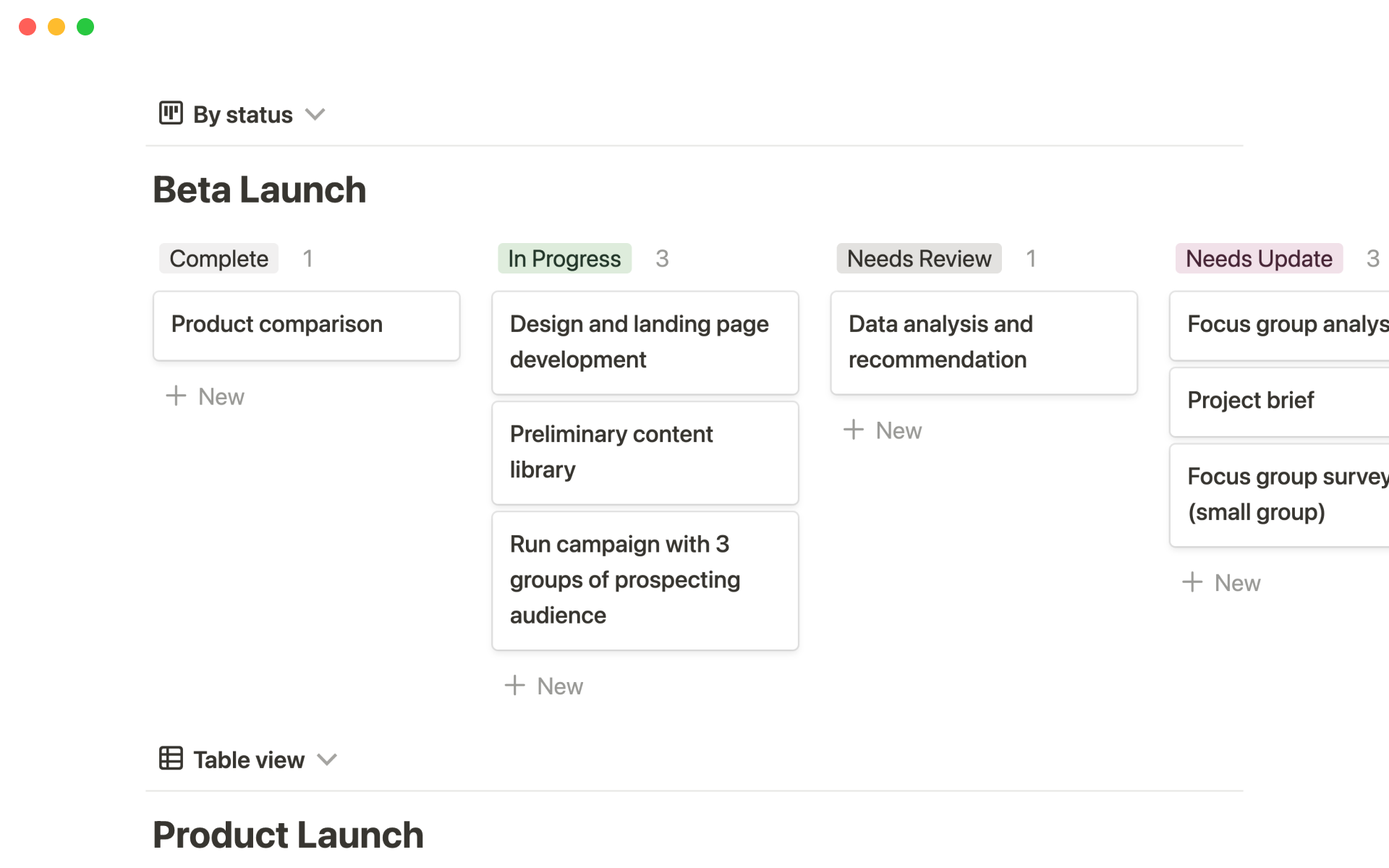Open the Project brief card
The image size is (1389, 868).
tap(1279, 401)
